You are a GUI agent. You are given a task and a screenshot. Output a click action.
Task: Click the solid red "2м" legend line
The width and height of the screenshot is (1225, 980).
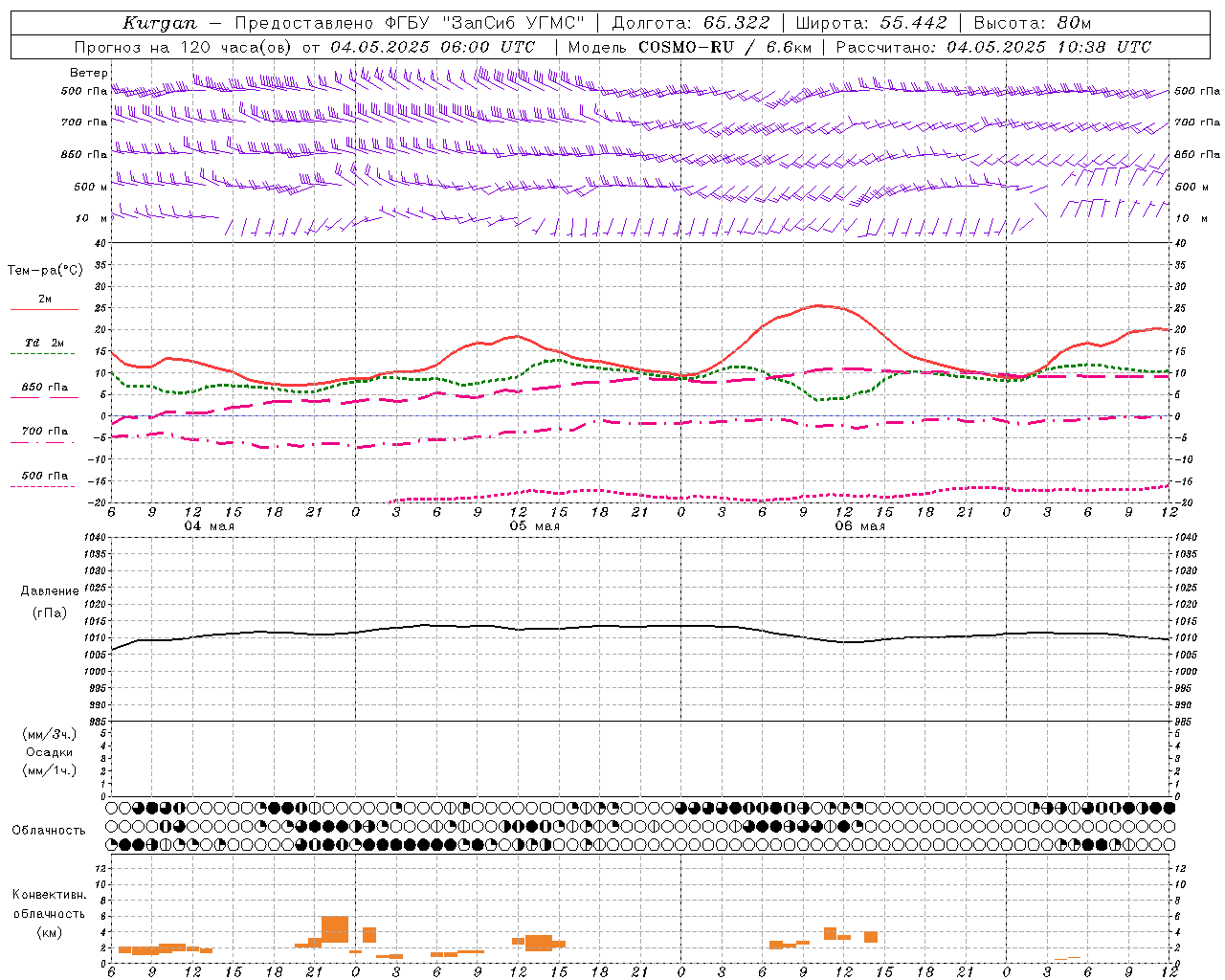point(44,309)
